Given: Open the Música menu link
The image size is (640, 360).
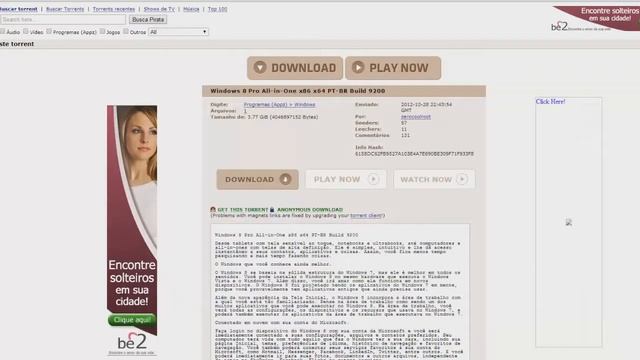Looking at the screenshot, I should tap(191, 9).
